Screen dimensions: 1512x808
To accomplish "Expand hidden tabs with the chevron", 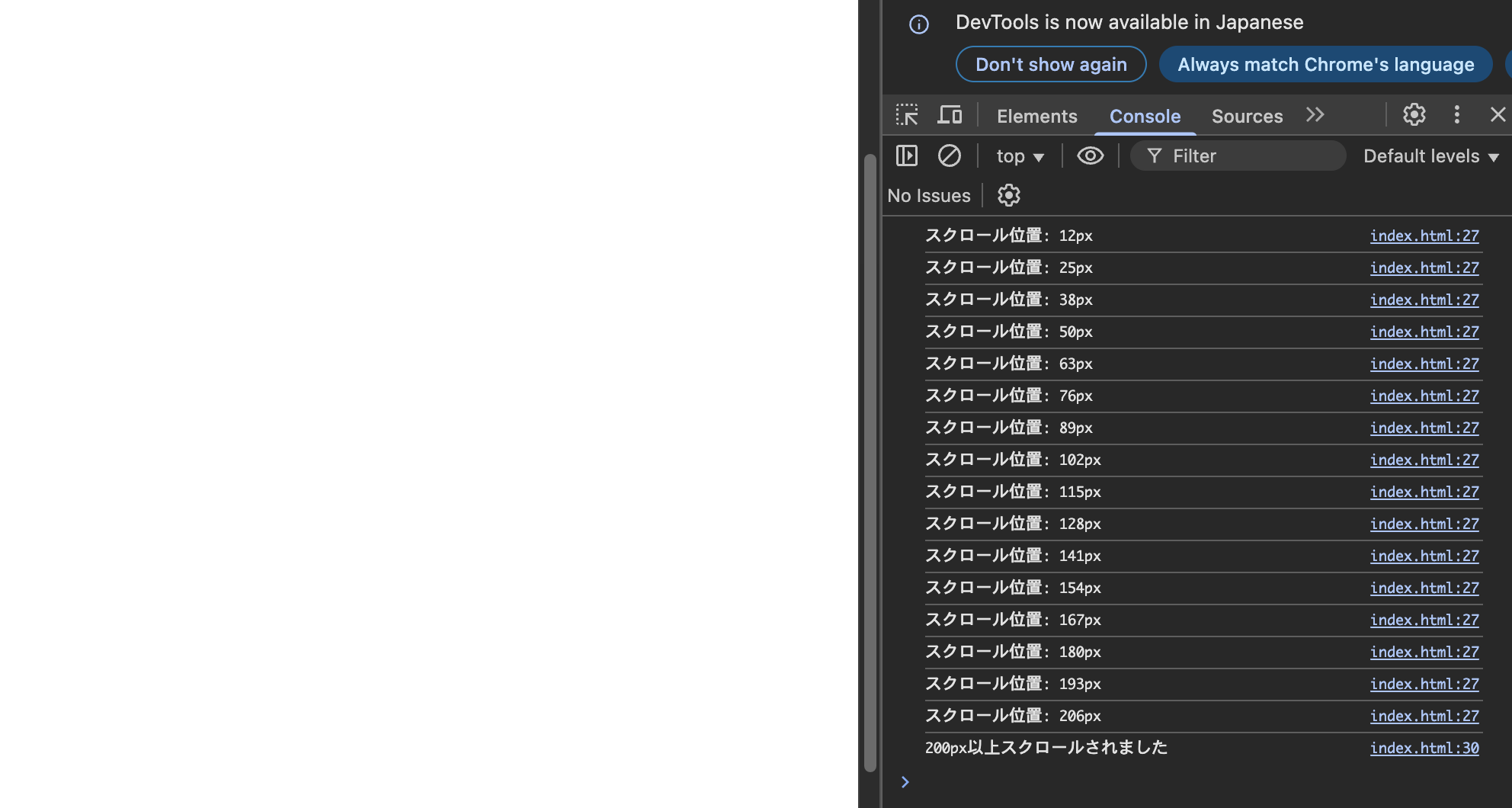I will point(1315,114).
